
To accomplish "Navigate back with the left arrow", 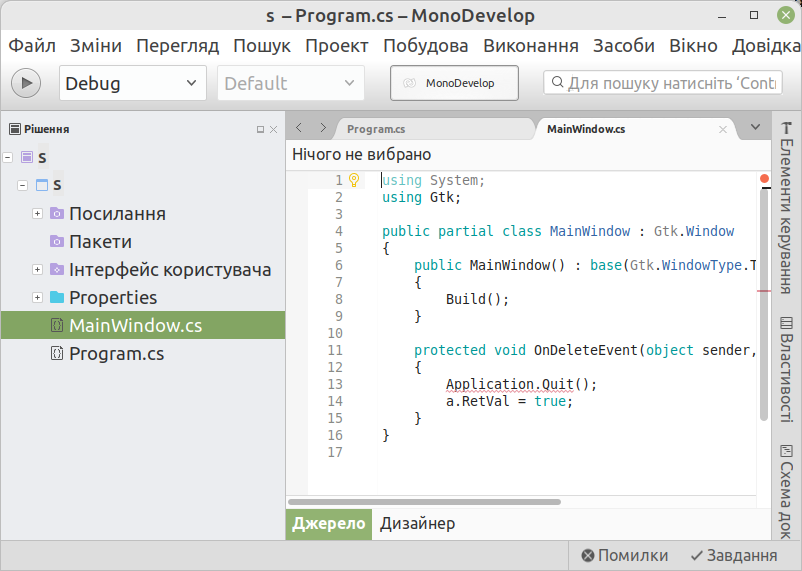I will pyautogui.click(x=299, y=127).
